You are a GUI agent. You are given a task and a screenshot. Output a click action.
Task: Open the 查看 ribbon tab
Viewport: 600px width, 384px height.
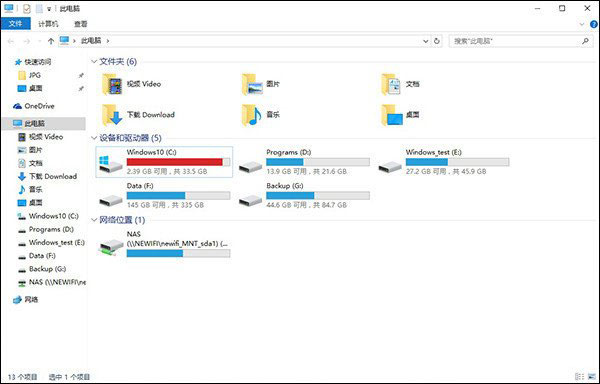(x=81, y=24)
